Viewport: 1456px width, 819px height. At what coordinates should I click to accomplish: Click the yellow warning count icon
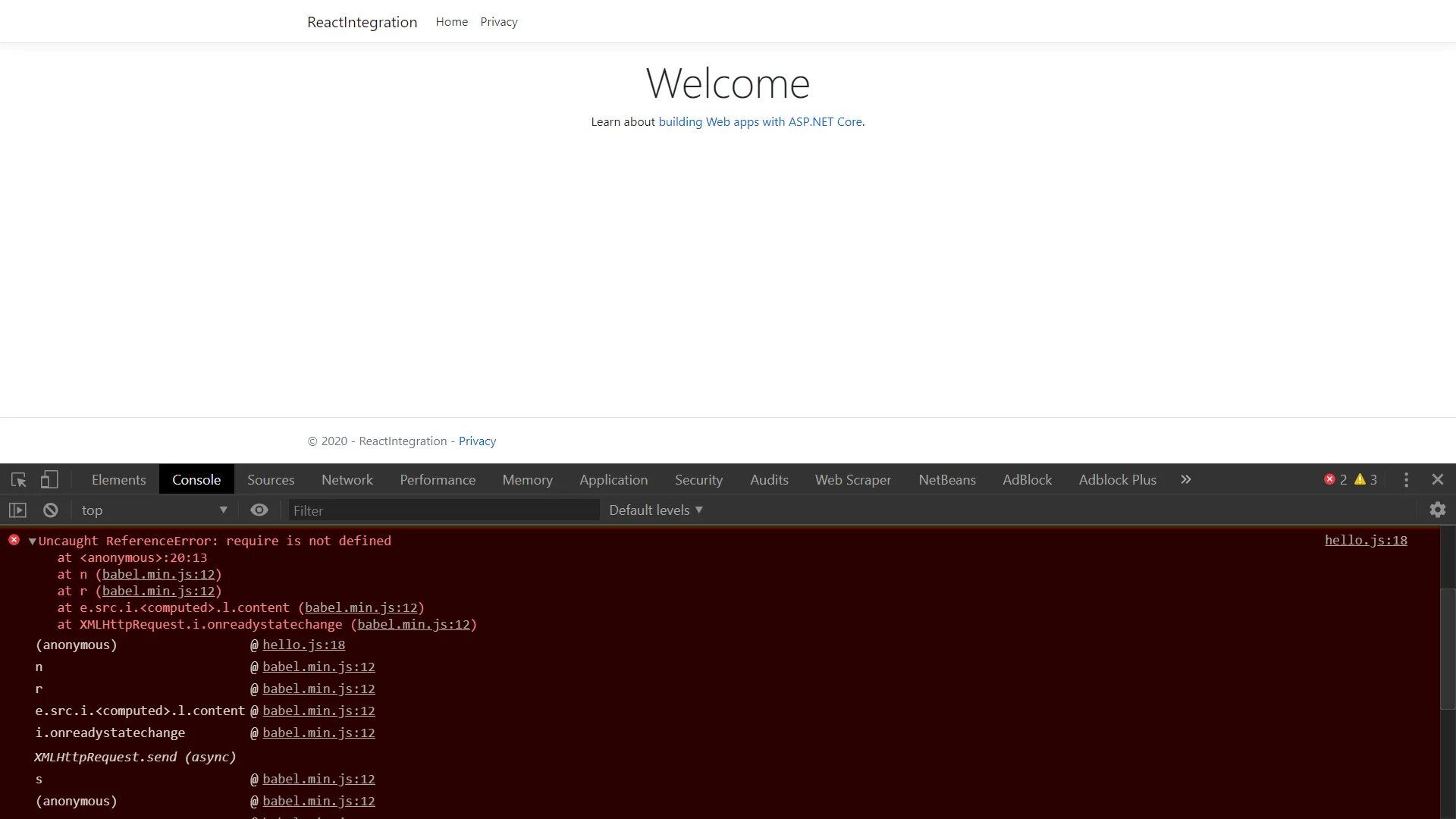(1360, 480)
